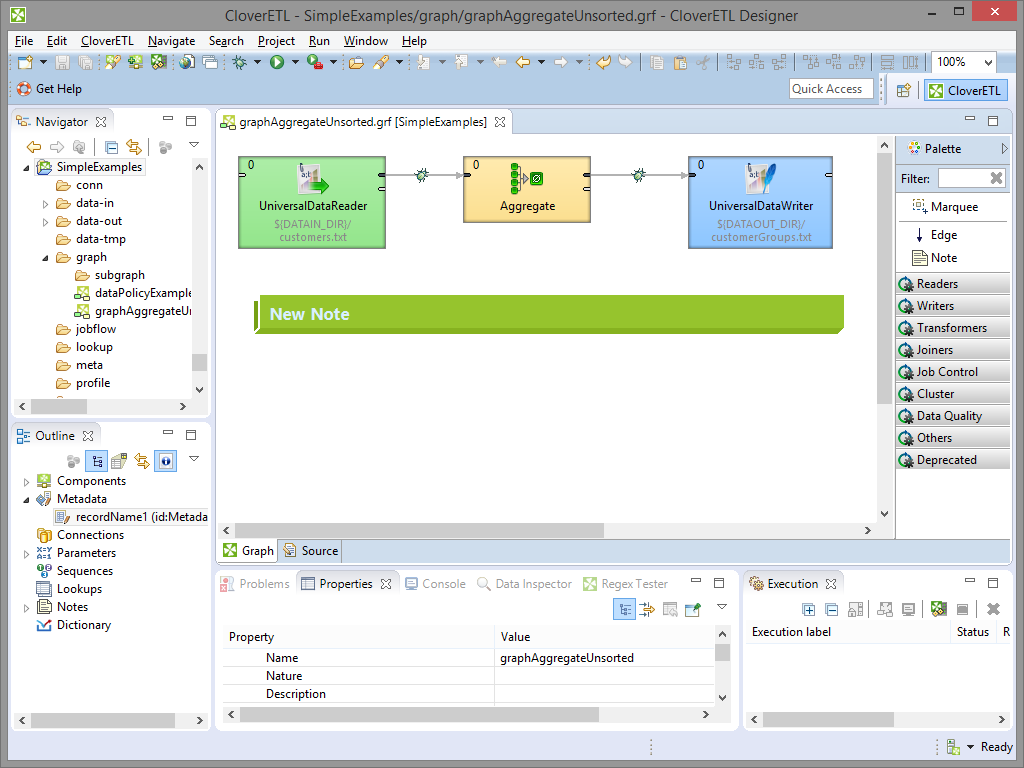The width and height of the screenshot is (1024, 768).
Task: Select the Aggregate component node
Action: pyautogui.click(x=527, y=189)
